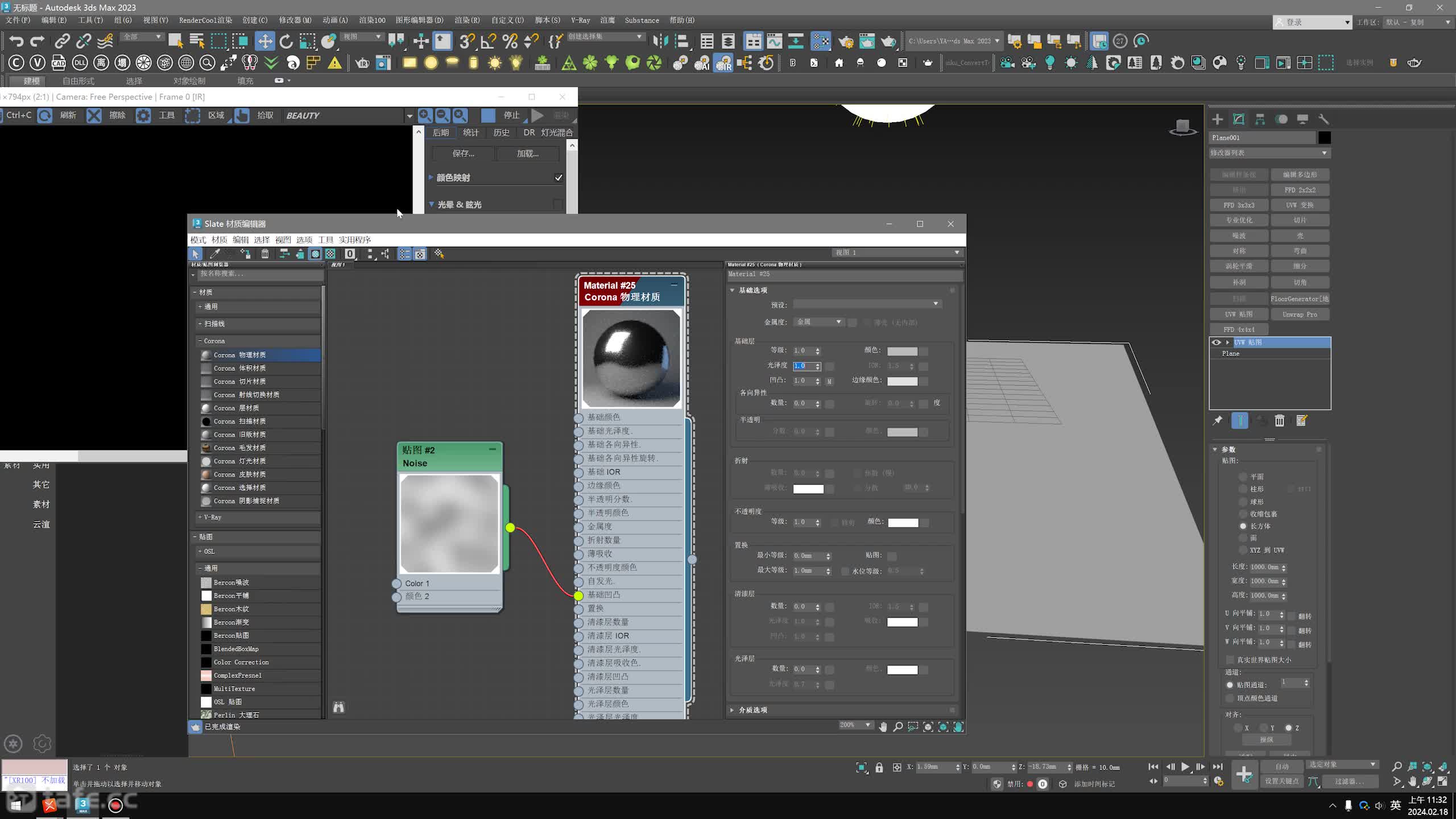Click the 光泽度 value input field
Screen dimensions: 1456x819
pos(804,366)
